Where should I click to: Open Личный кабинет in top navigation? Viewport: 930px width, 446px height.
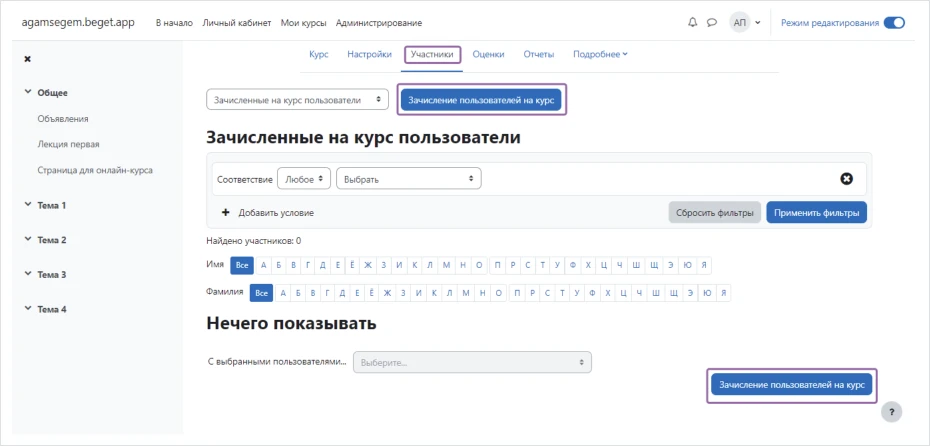tap(237, 23)
